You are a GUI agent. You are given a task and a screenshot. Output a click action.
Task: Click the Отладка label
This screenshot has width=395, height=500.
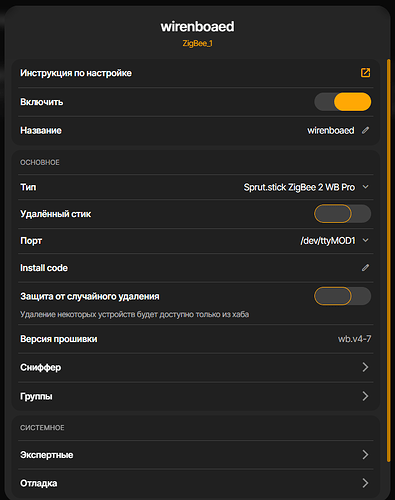pyautogui.click(x=39, y=483)
